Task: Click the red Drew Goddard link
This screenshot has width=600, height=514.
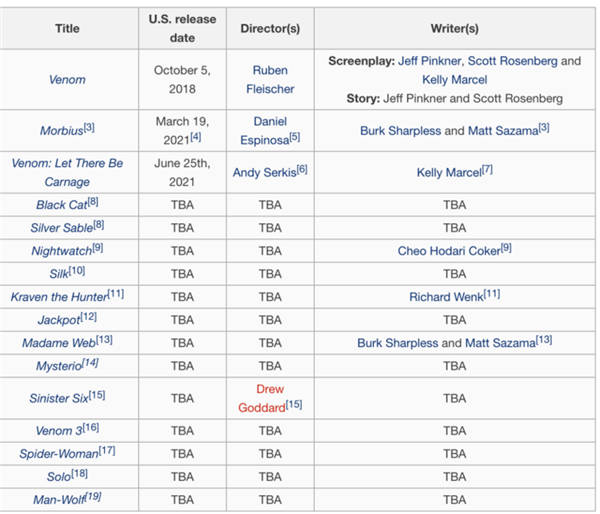Action: point(262,398)
